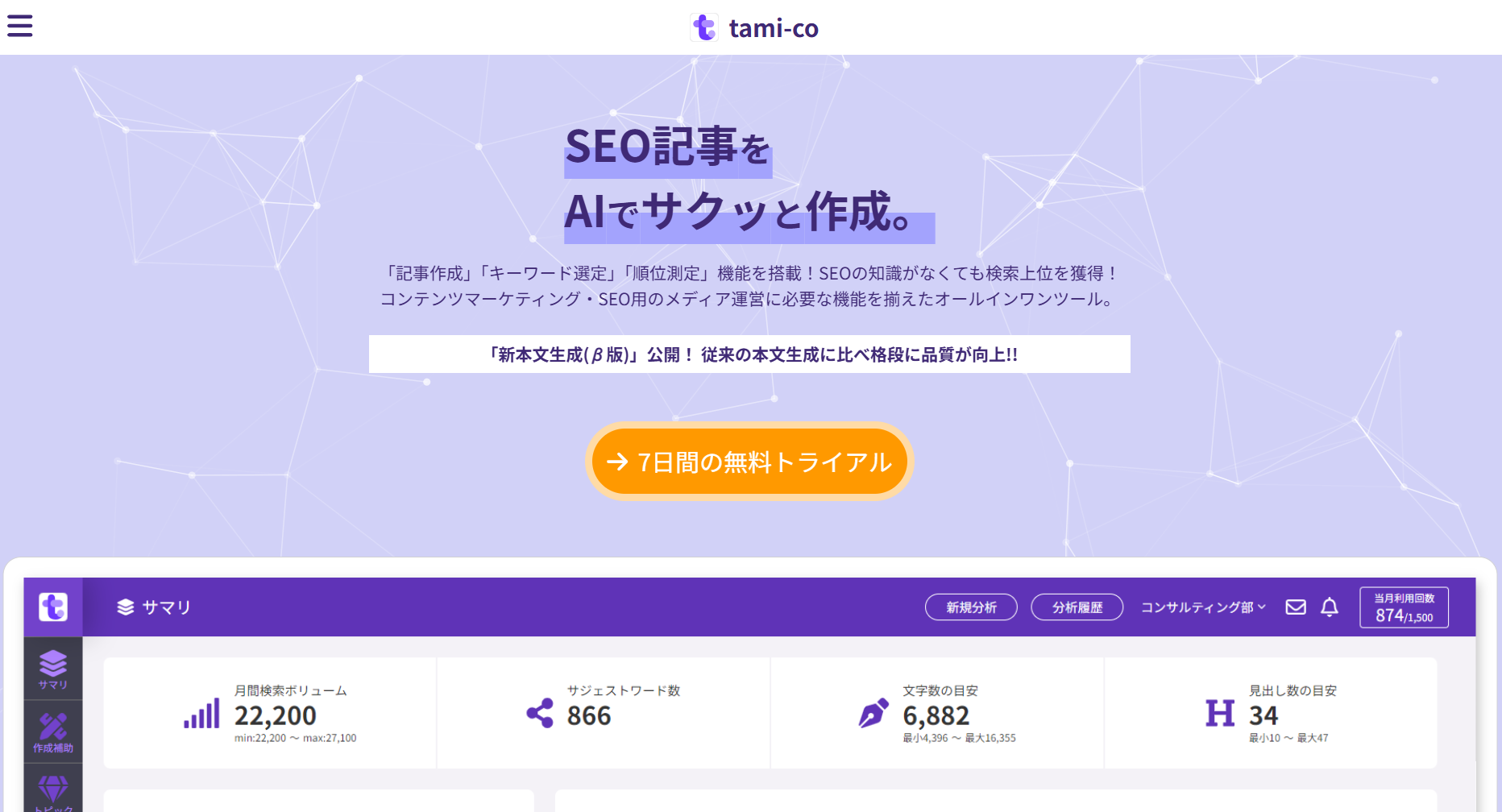Click the tami-co brand name text
Image resolution: width=1502 pixels, height=812 pixels.
(x=774, y=28)
